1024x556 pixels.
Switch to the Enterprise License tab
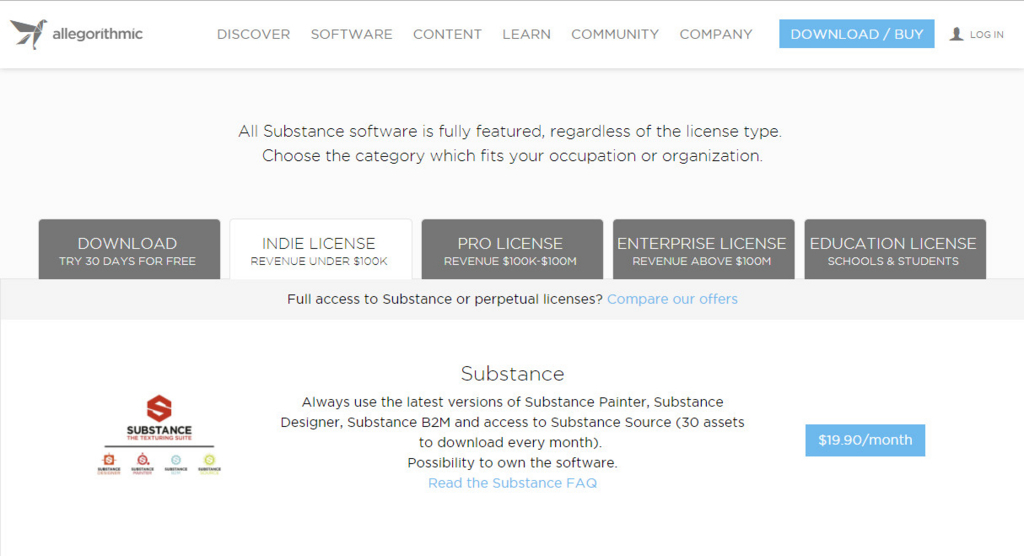coord(703,250)
